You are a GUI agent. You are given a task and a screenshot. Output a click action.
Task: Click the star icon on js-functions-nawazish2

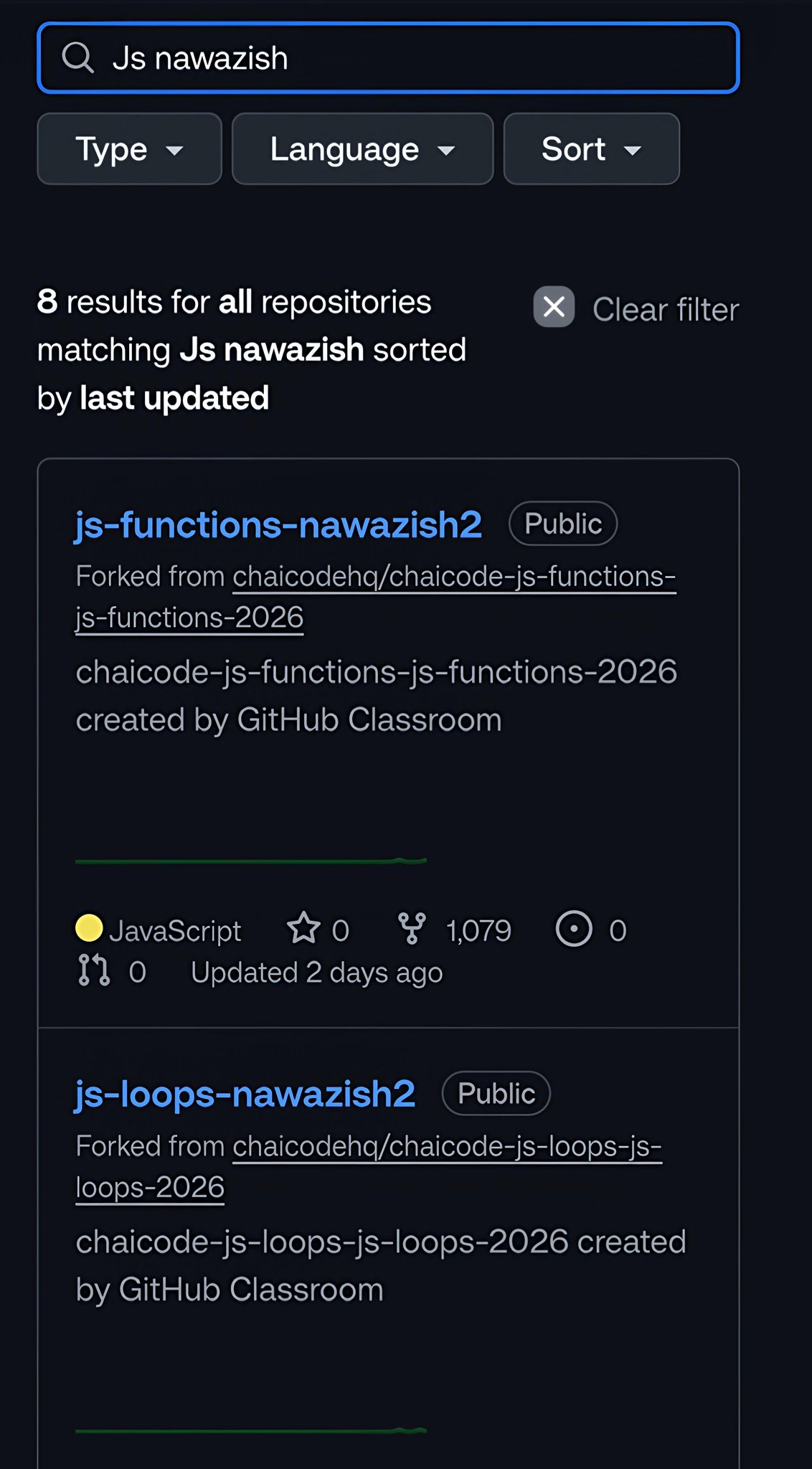303,928
